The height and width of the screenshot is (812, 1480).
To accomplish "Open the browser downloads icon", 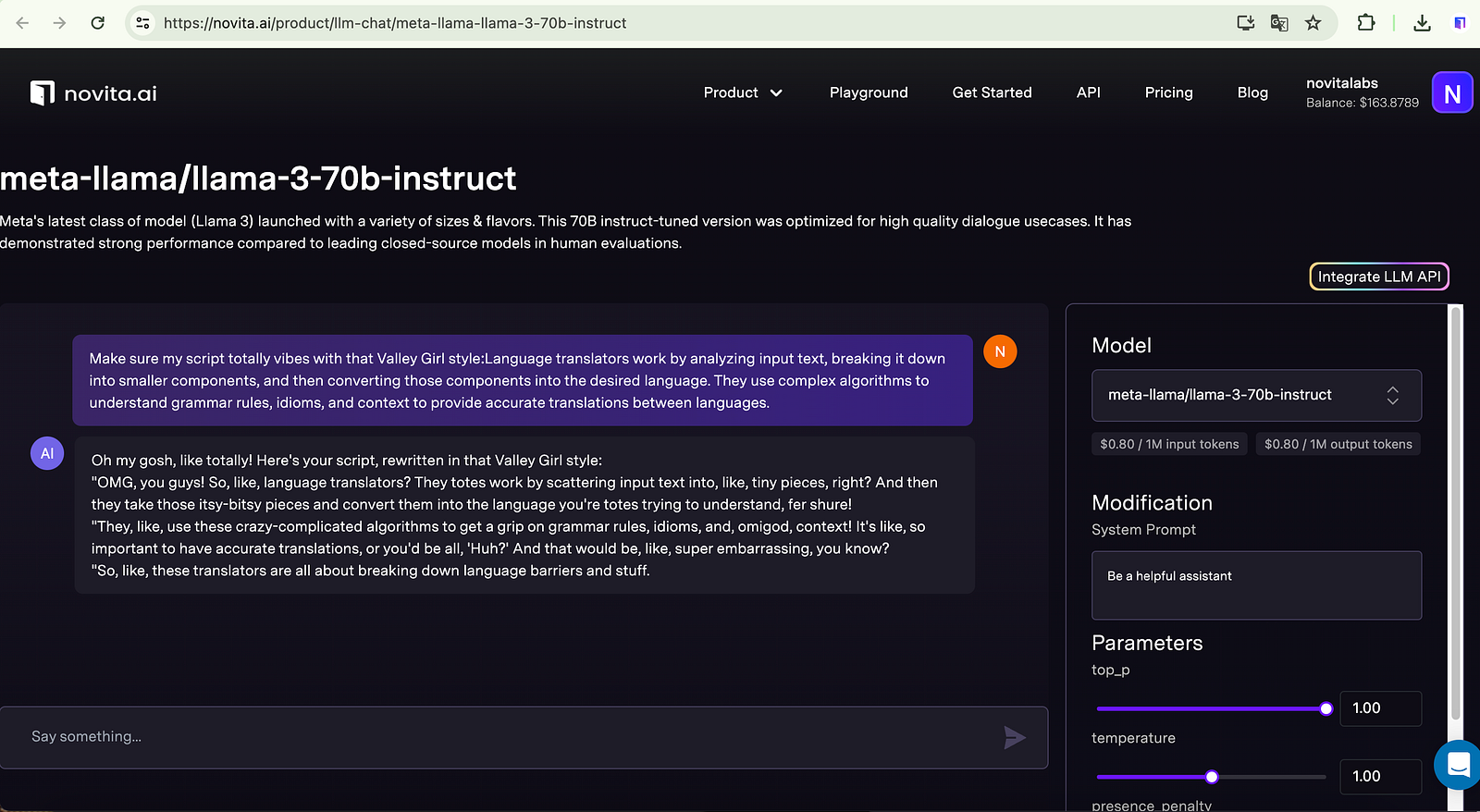I will point(1423,23).
